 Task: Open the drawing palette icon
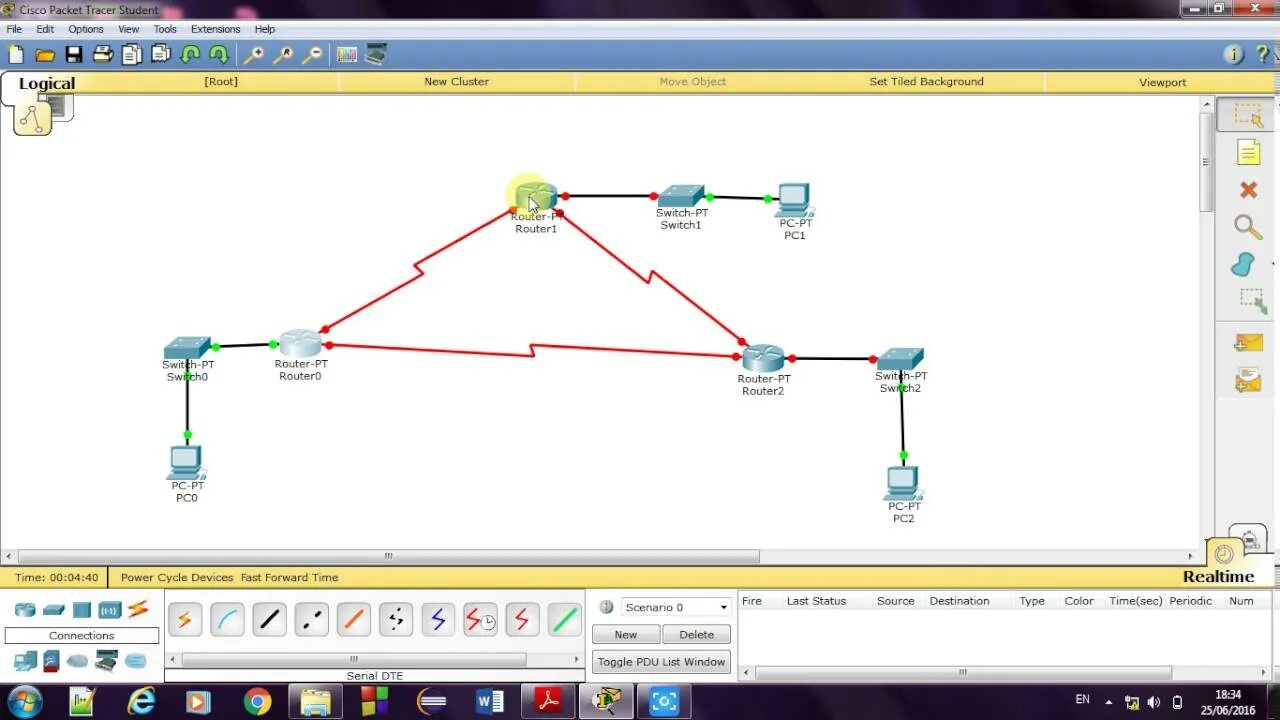pos(347,55)
